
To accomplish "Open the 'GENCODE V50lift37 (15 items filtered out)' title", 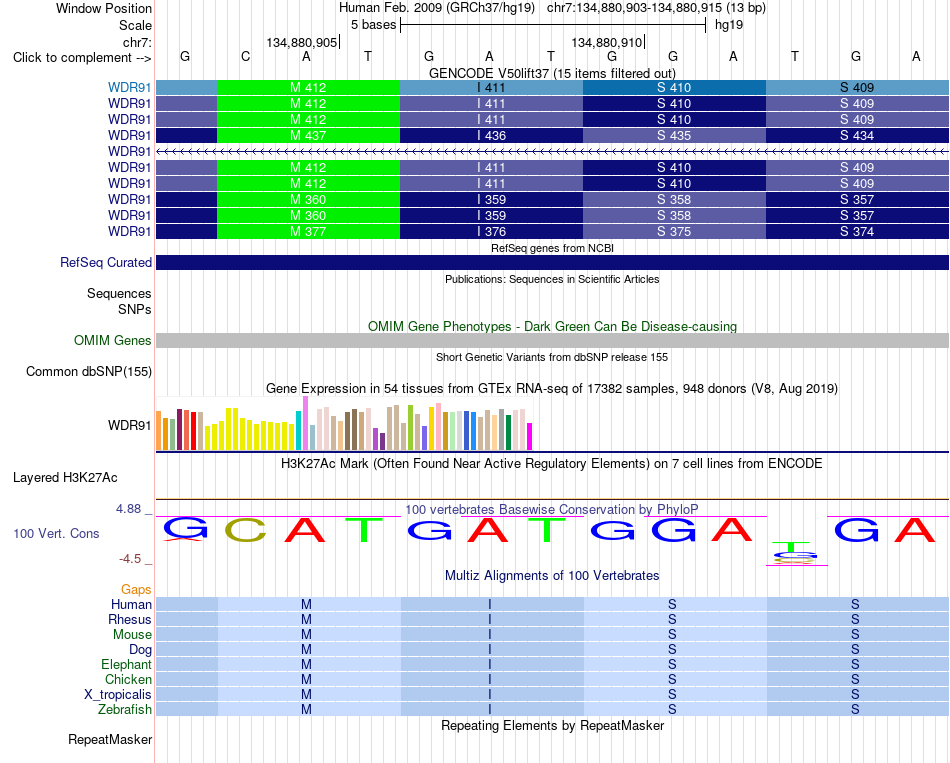I will pos(552,73).
